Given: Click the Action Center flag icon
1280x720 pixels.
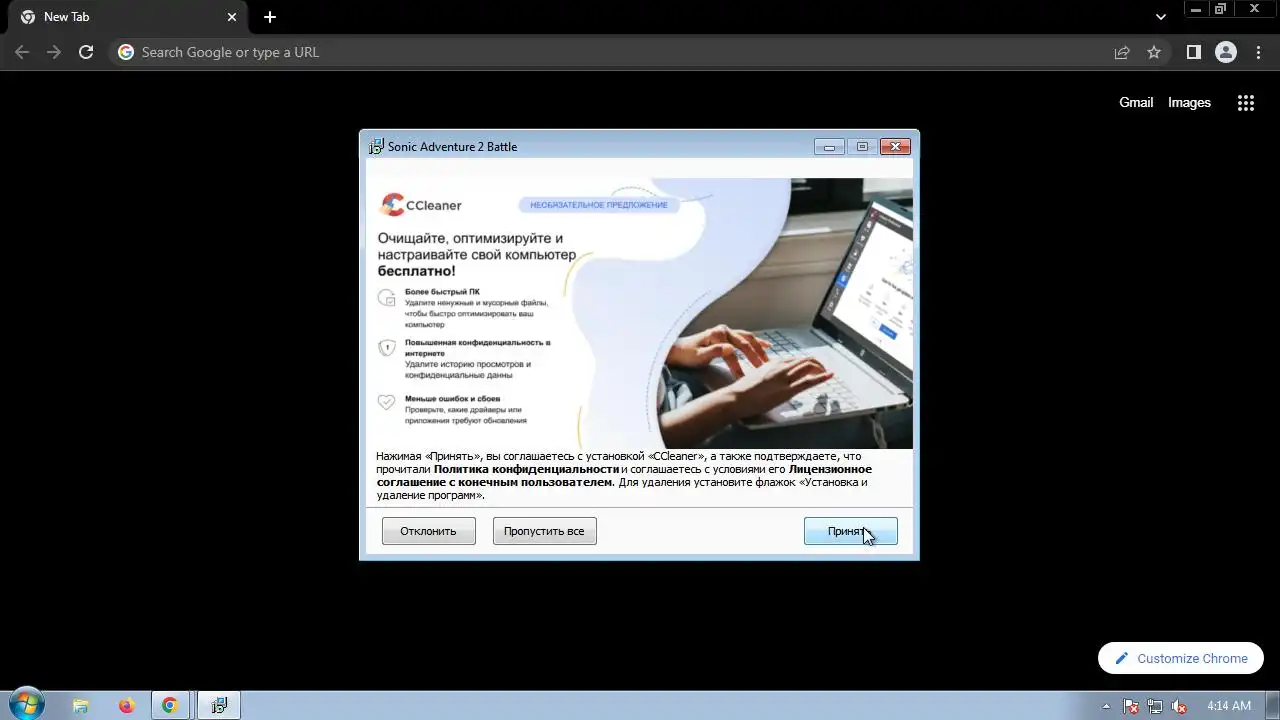Looking at the screenshot, I should tap(1131, 706).
